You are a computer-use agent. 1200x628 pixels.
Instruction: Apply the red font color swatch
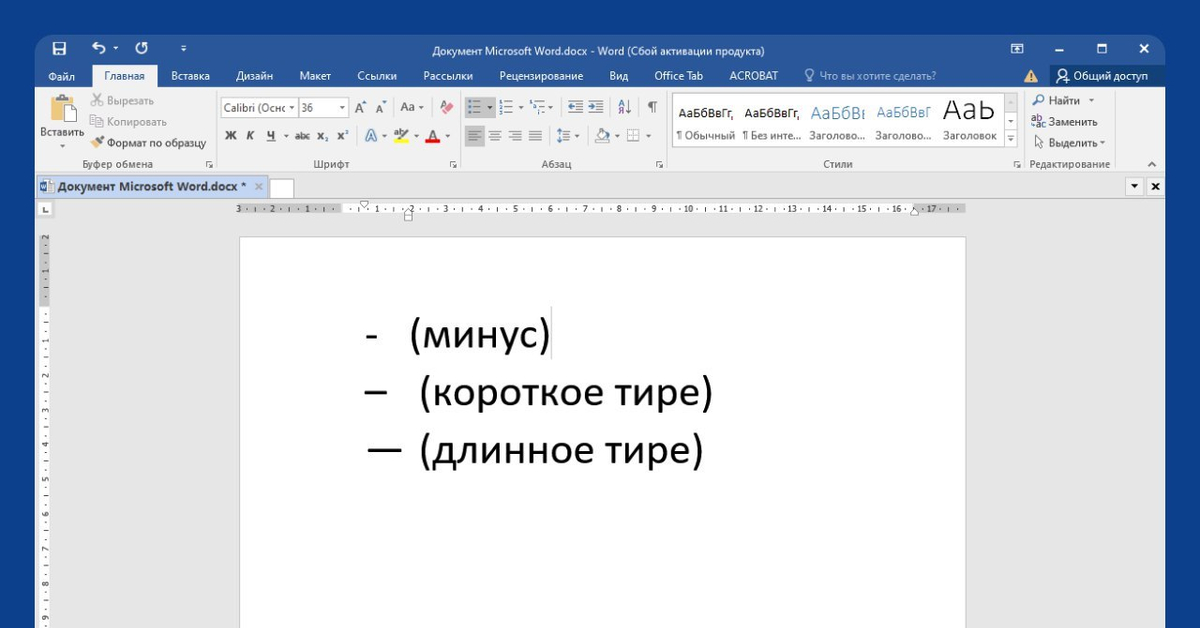pos(432,136)
